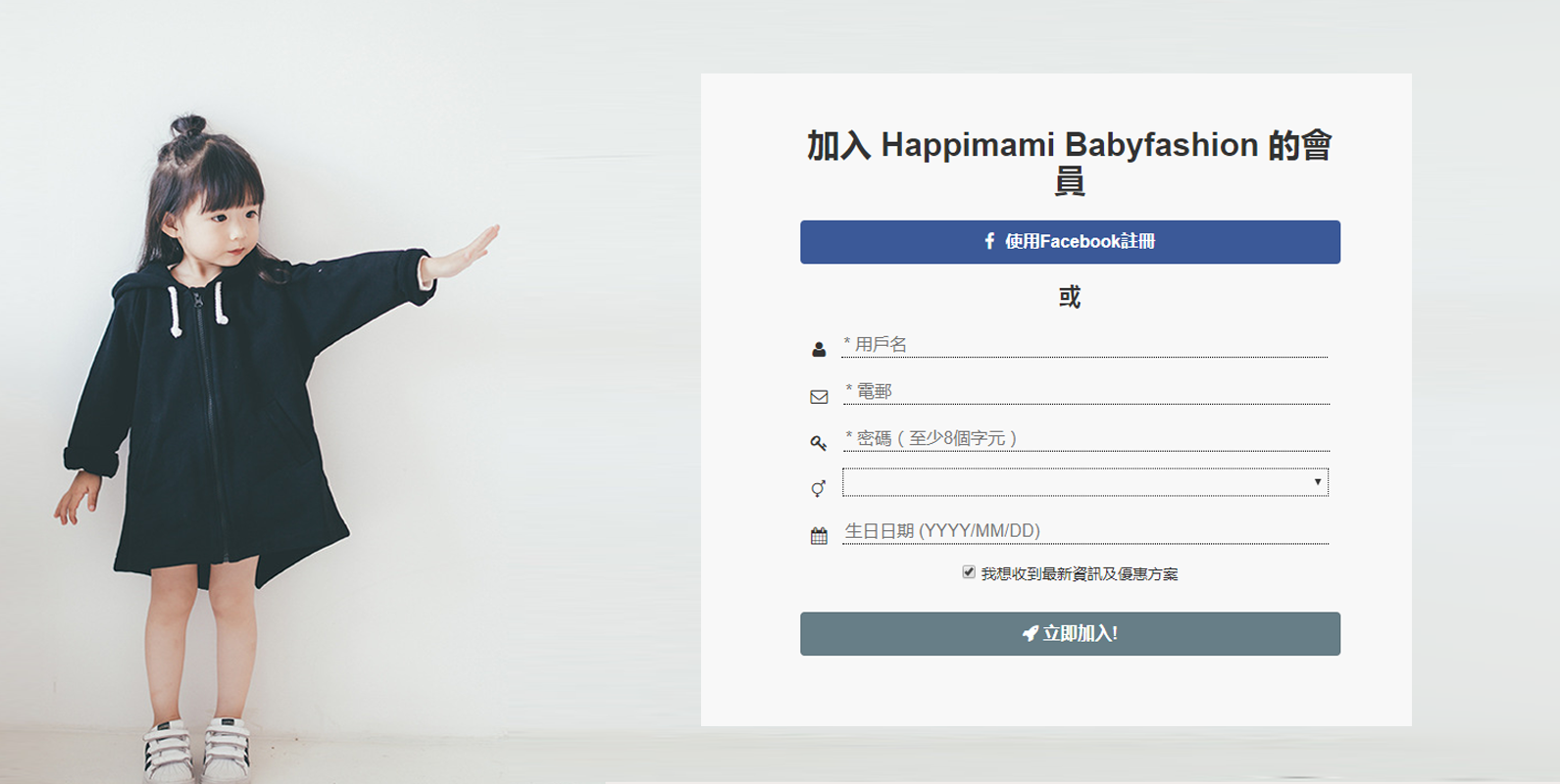
Task: Focus the 生日日期 birthday field
Action: (1085, 531)
